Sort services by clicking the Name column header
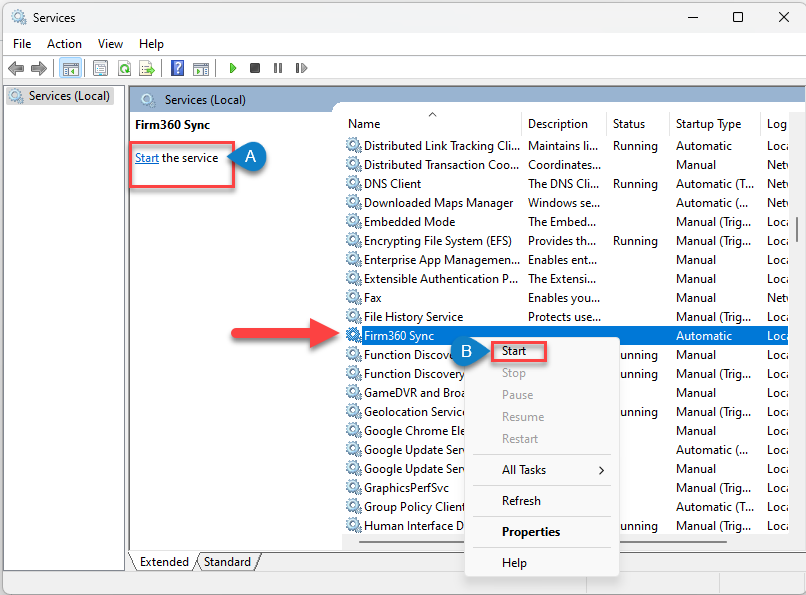Screen dimensions: 806x595 [x=363, y=123]
